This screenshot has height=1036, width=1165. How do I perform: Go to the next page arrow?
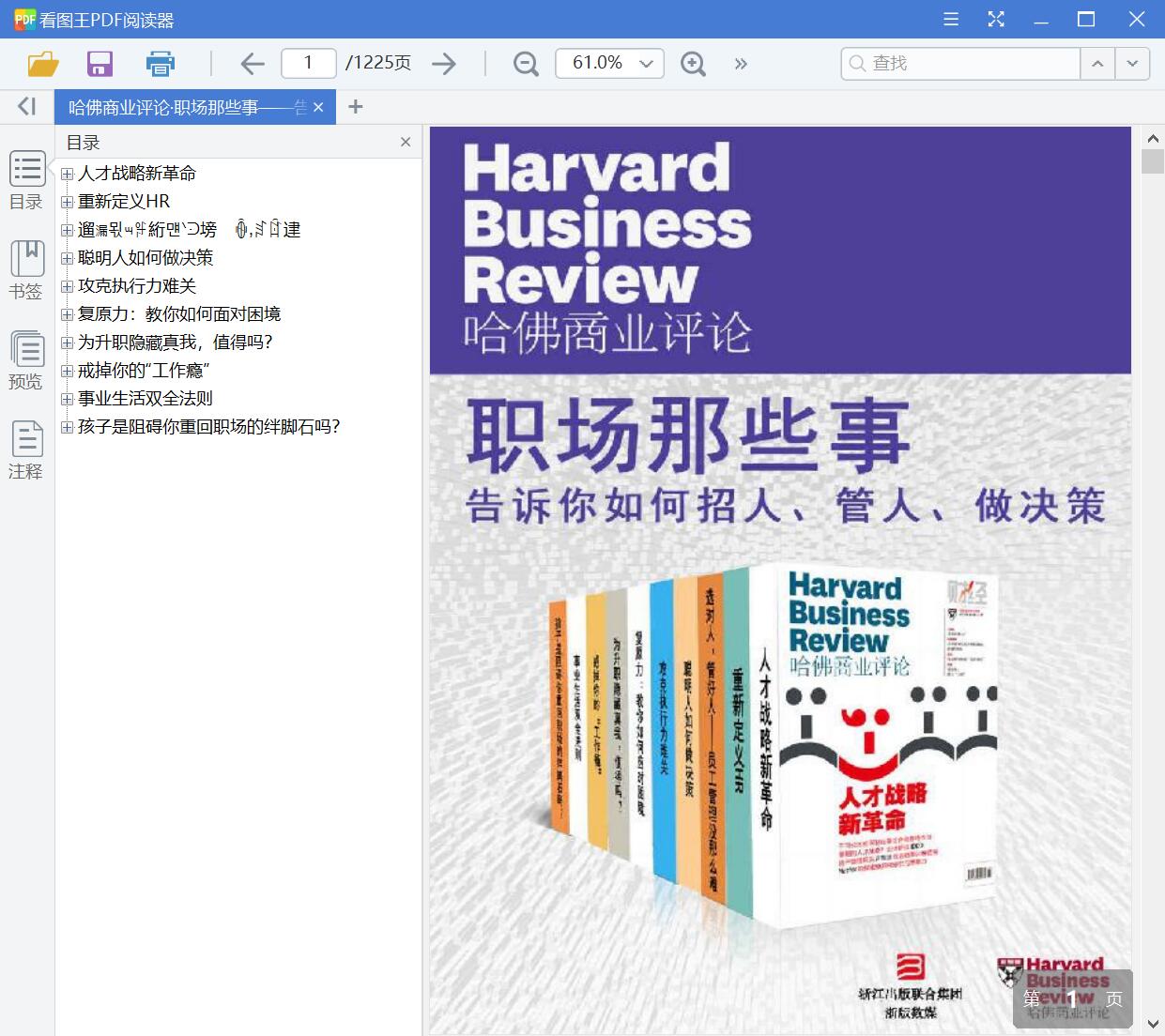443,64
